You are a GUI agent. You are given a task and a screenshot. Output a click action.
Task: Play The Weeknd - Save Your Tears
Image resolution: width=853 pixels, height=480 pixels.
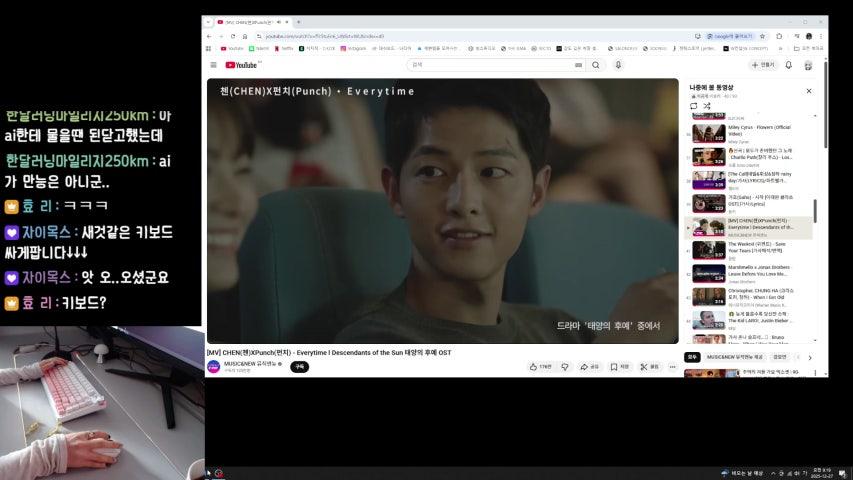(749, 250)
